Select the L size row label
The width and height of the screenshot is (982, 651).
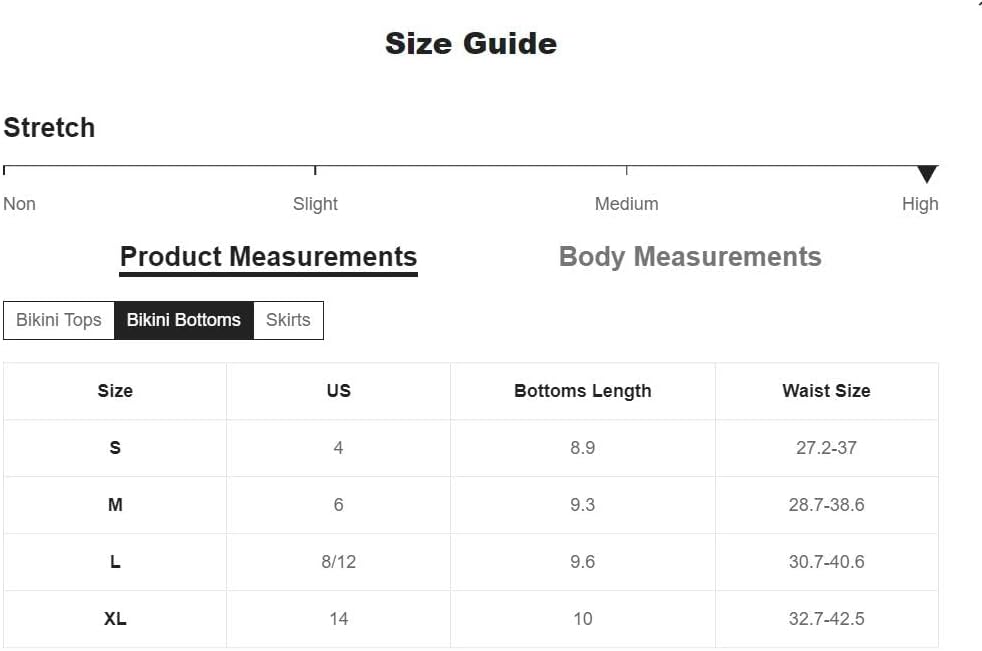[115, 562]
